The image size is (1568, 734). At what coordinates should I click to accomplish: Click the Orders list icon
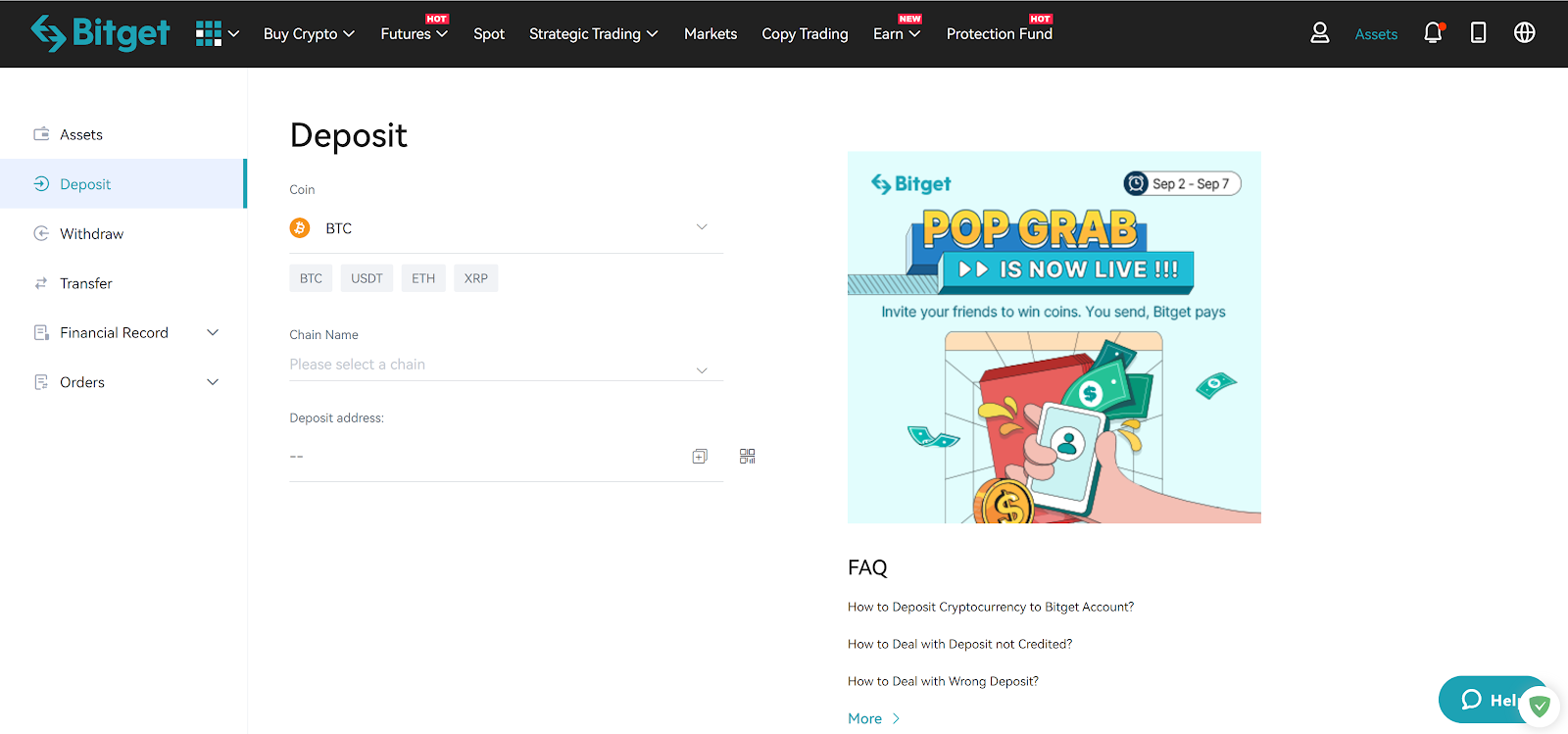click(x=41, y=382)
